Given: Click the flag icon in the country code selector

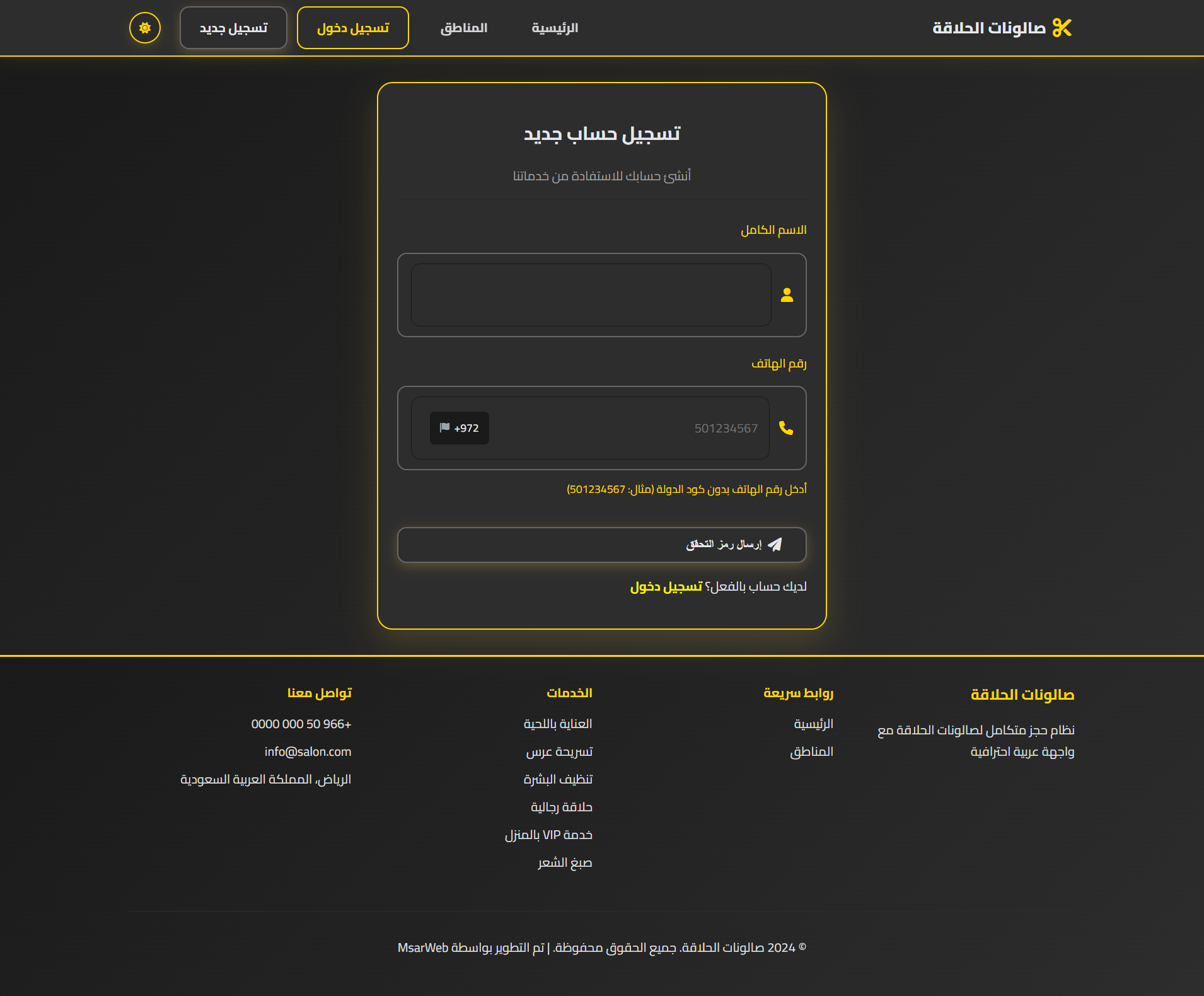Looking at the screenshot, I should tap(446, 427).
